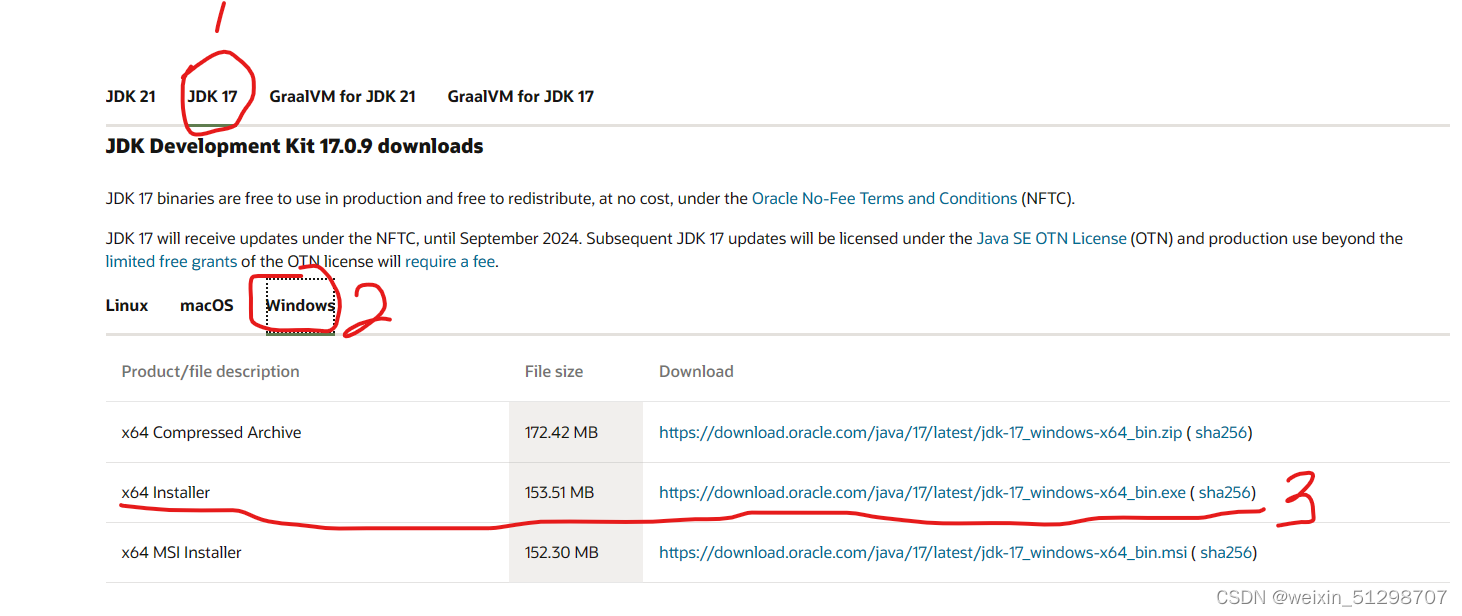Open the GraalVM for JDK 21 tab

pyautogui.click(x=342, y=97)
